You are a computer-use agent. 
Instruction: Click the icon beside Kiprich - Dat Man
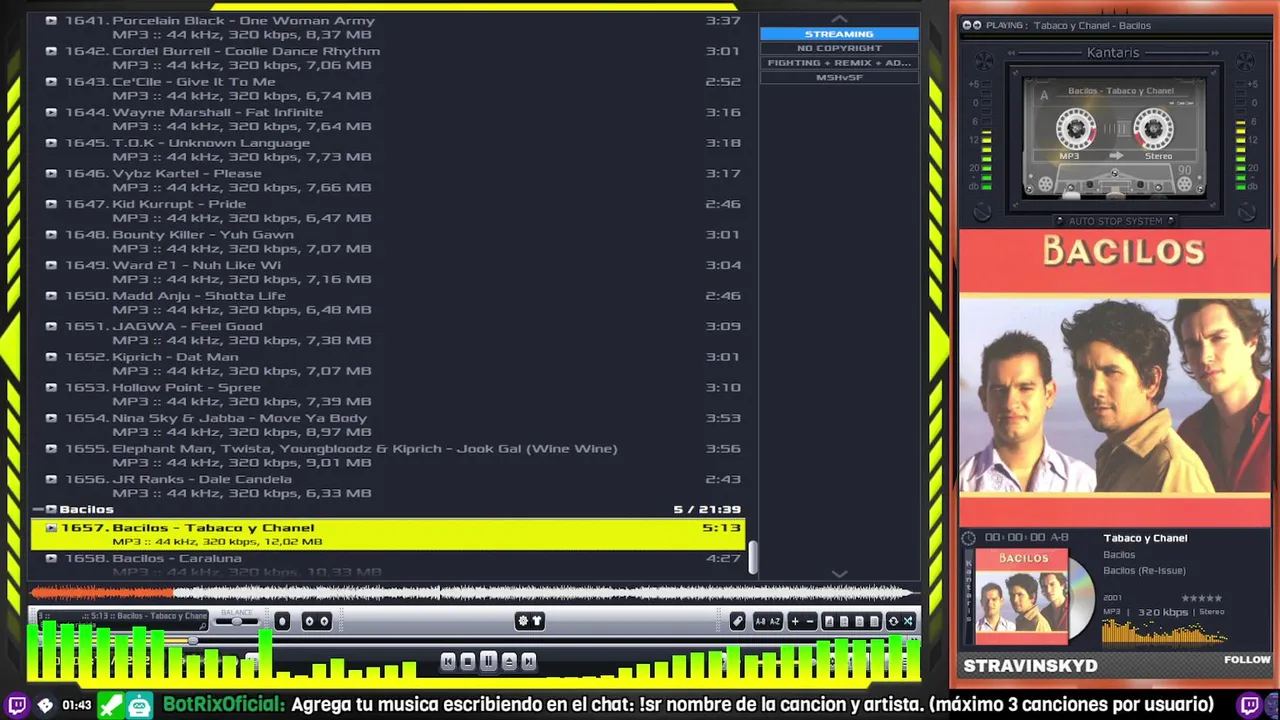point(51,357)
